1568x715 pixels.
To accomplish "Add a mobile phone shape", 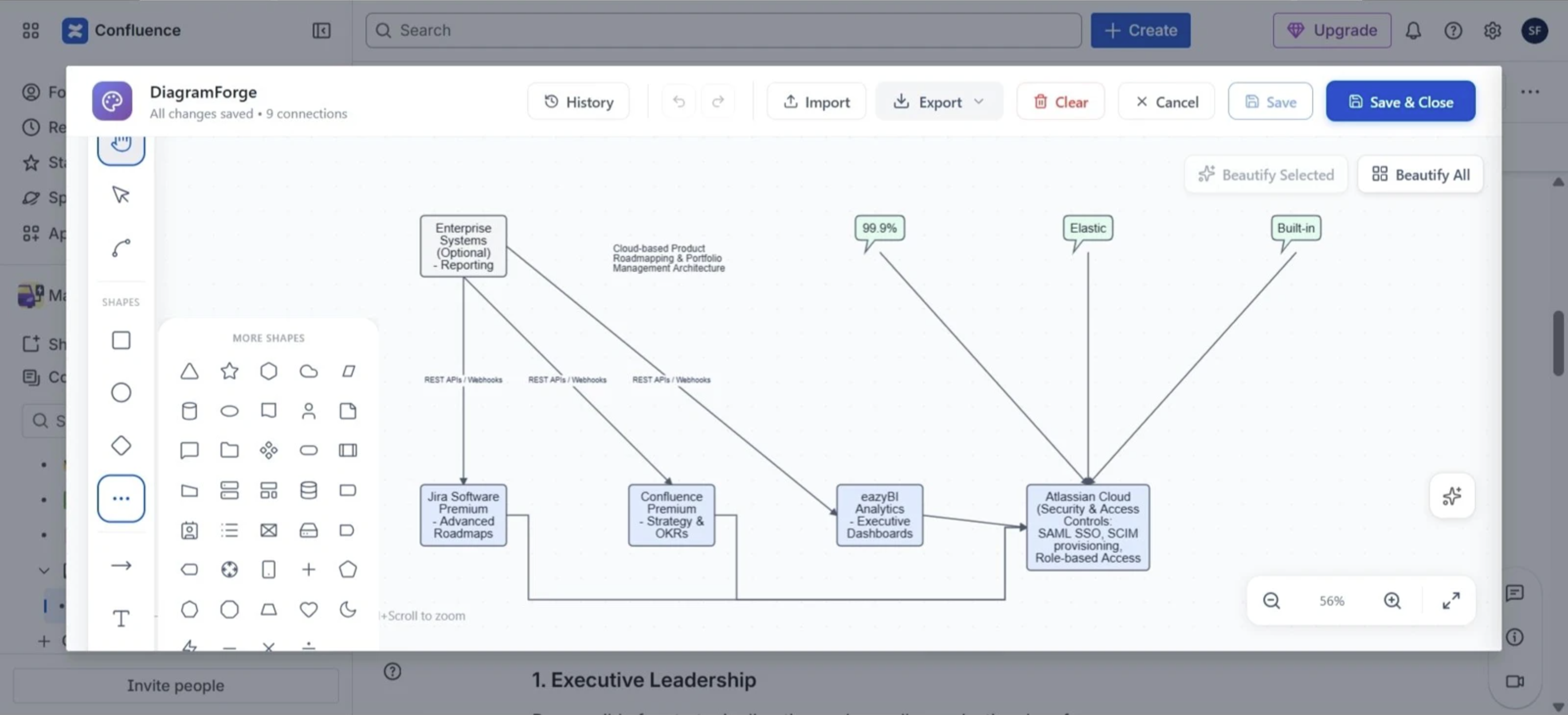I will [269, 570].
